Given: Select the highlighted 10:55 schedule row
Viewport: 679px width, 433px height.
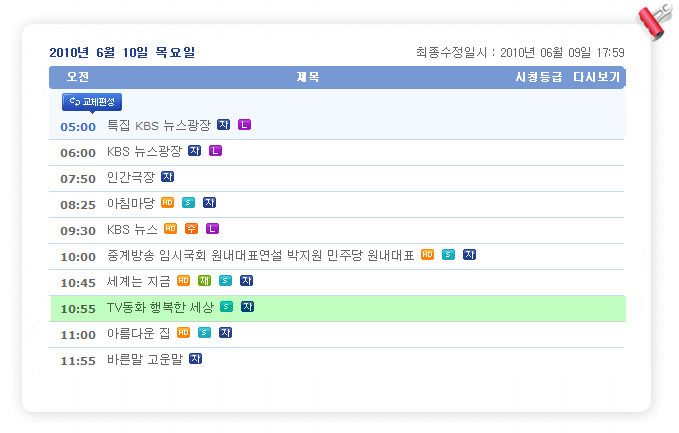Looking at the screenshot, I should click(x=338, y=308).
